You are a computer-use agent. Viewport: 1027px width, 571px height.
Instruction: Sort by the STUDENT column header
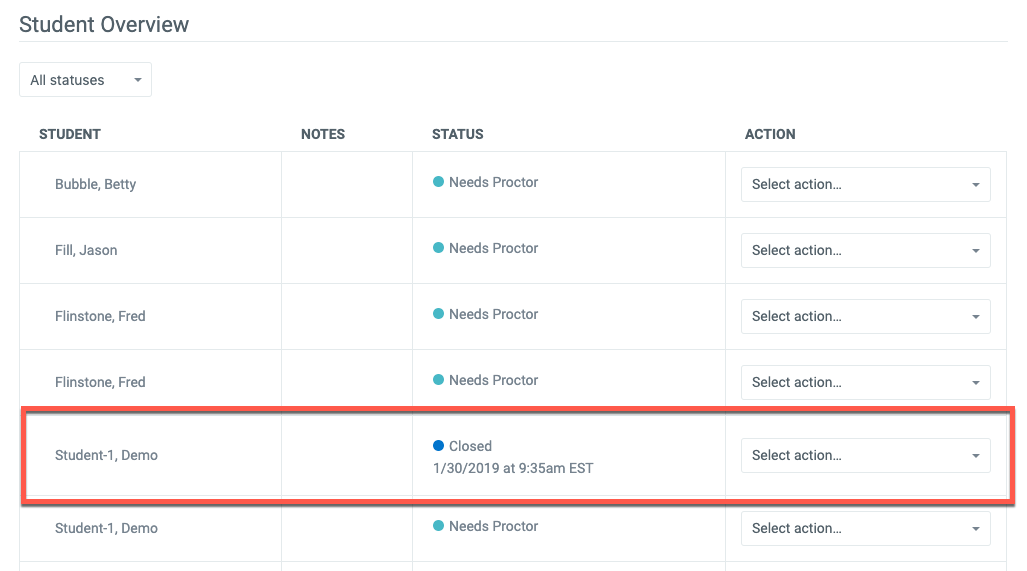coord(70,134)
